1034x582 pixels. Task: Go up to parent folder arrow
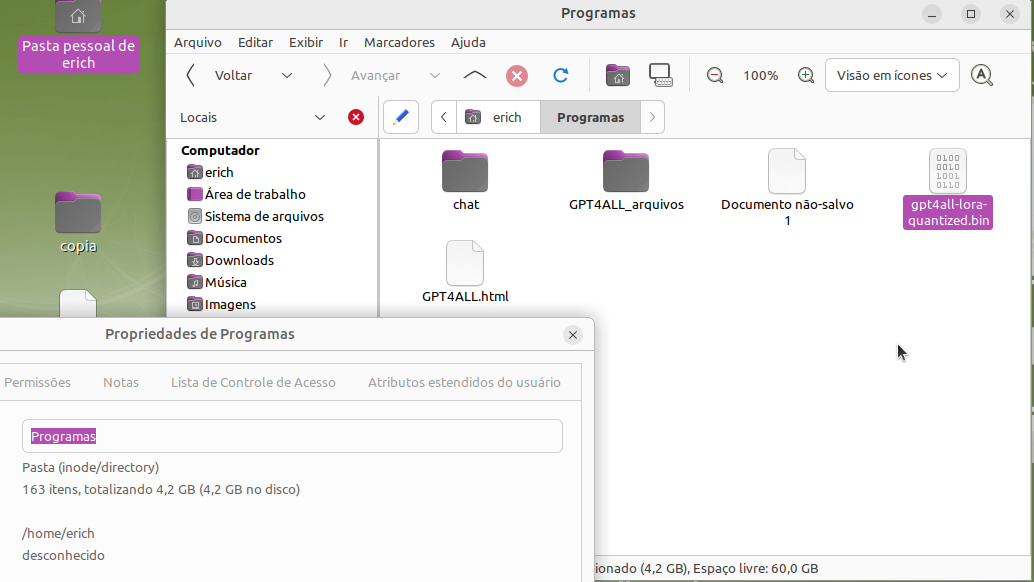tap(475, 75)
